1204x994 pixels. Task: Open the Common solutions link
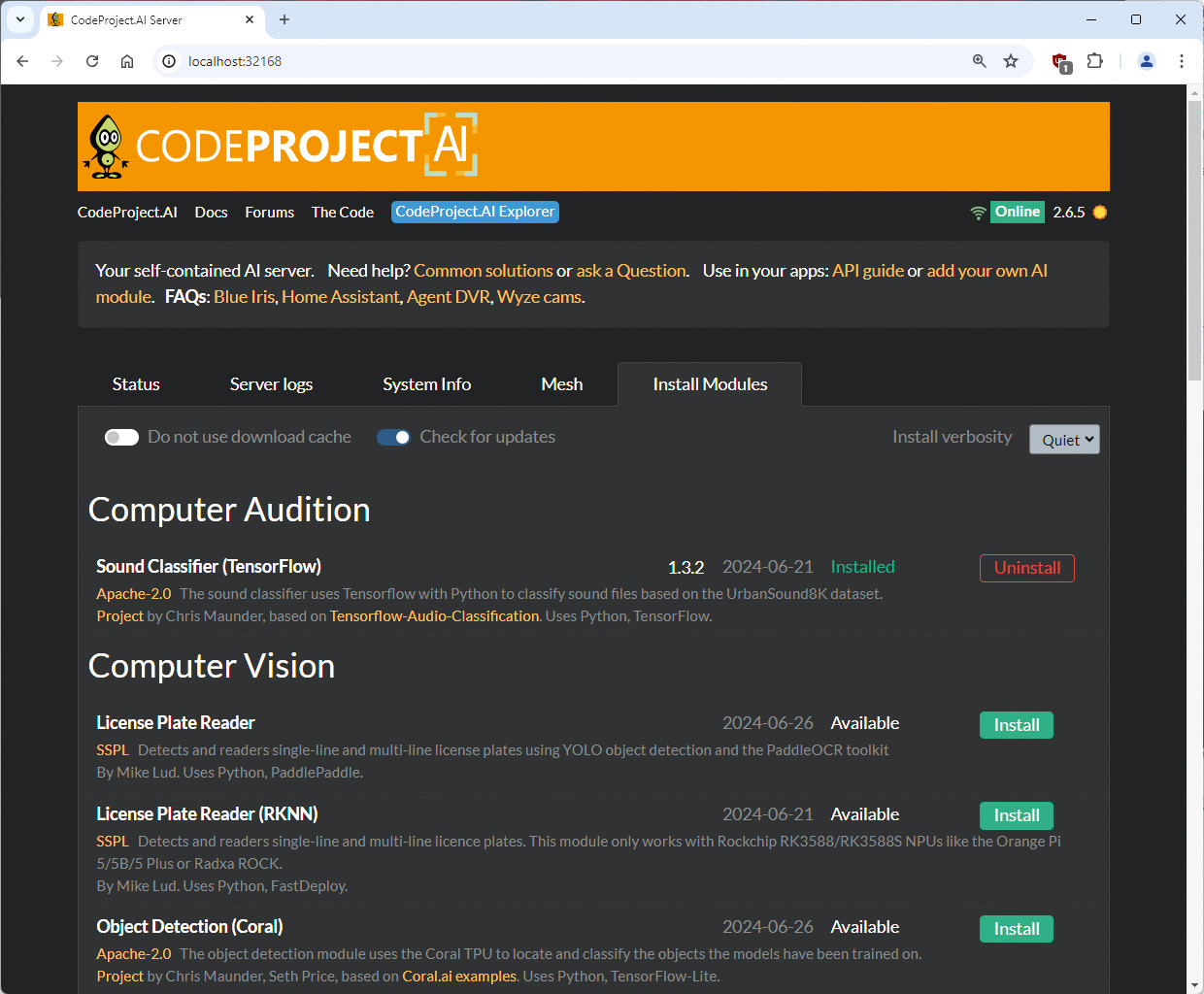[484, 271]
